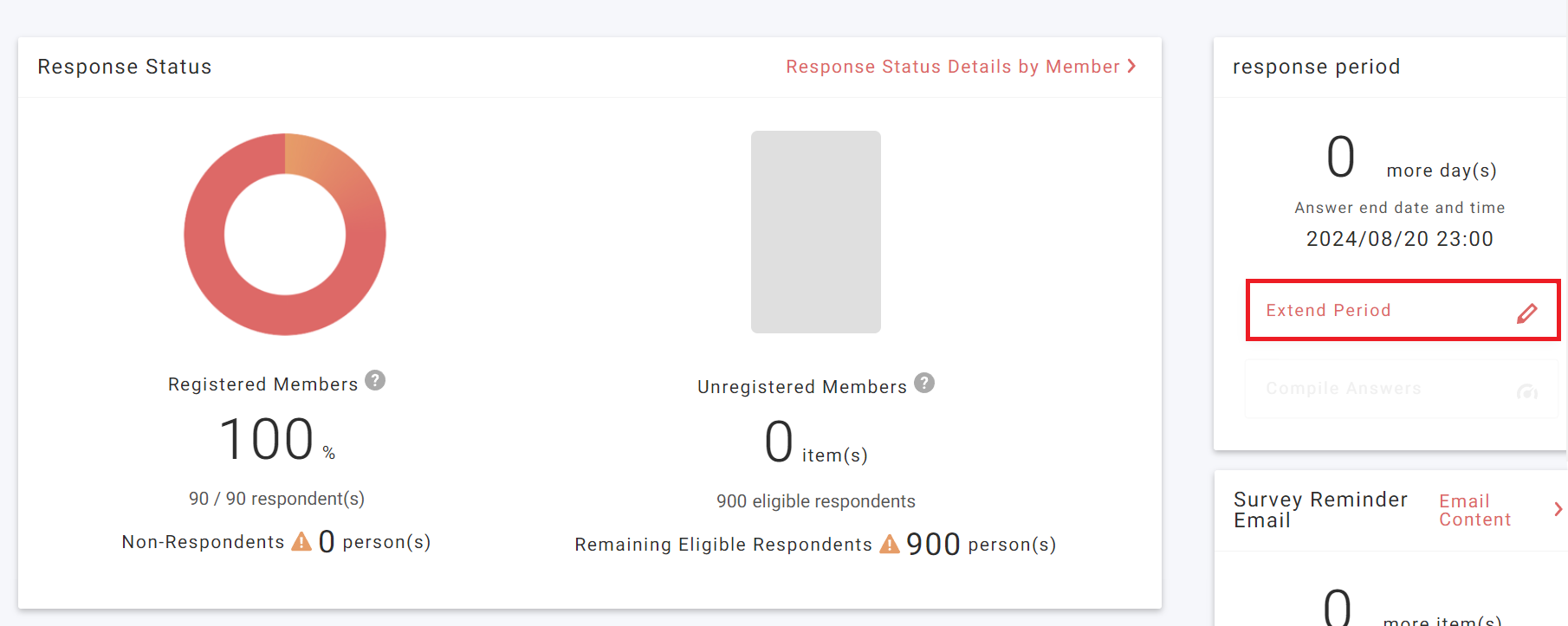Click the Registered Members help icon
Image resolution: width=1568 pixels, height=626 pixels.
(375, 380)
